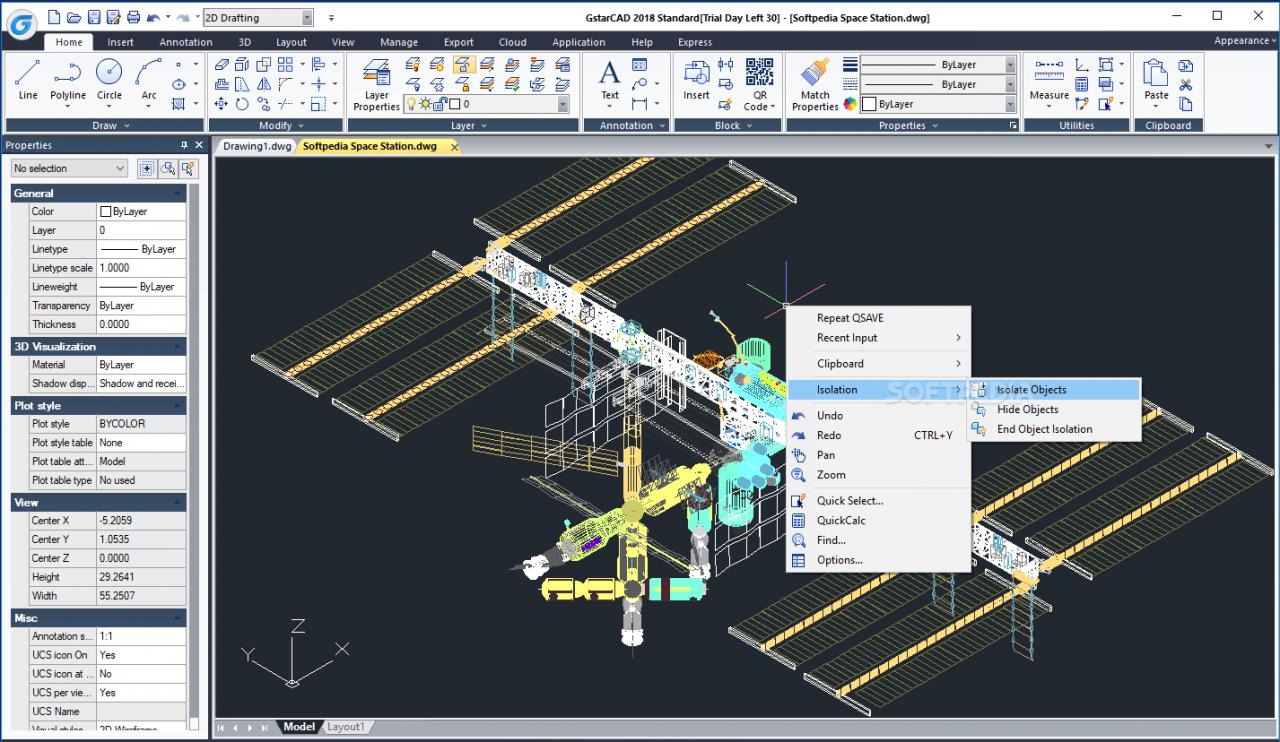Click the Table icon in Annotation panel
1280x742 pixels.
(x=639, y=65)
